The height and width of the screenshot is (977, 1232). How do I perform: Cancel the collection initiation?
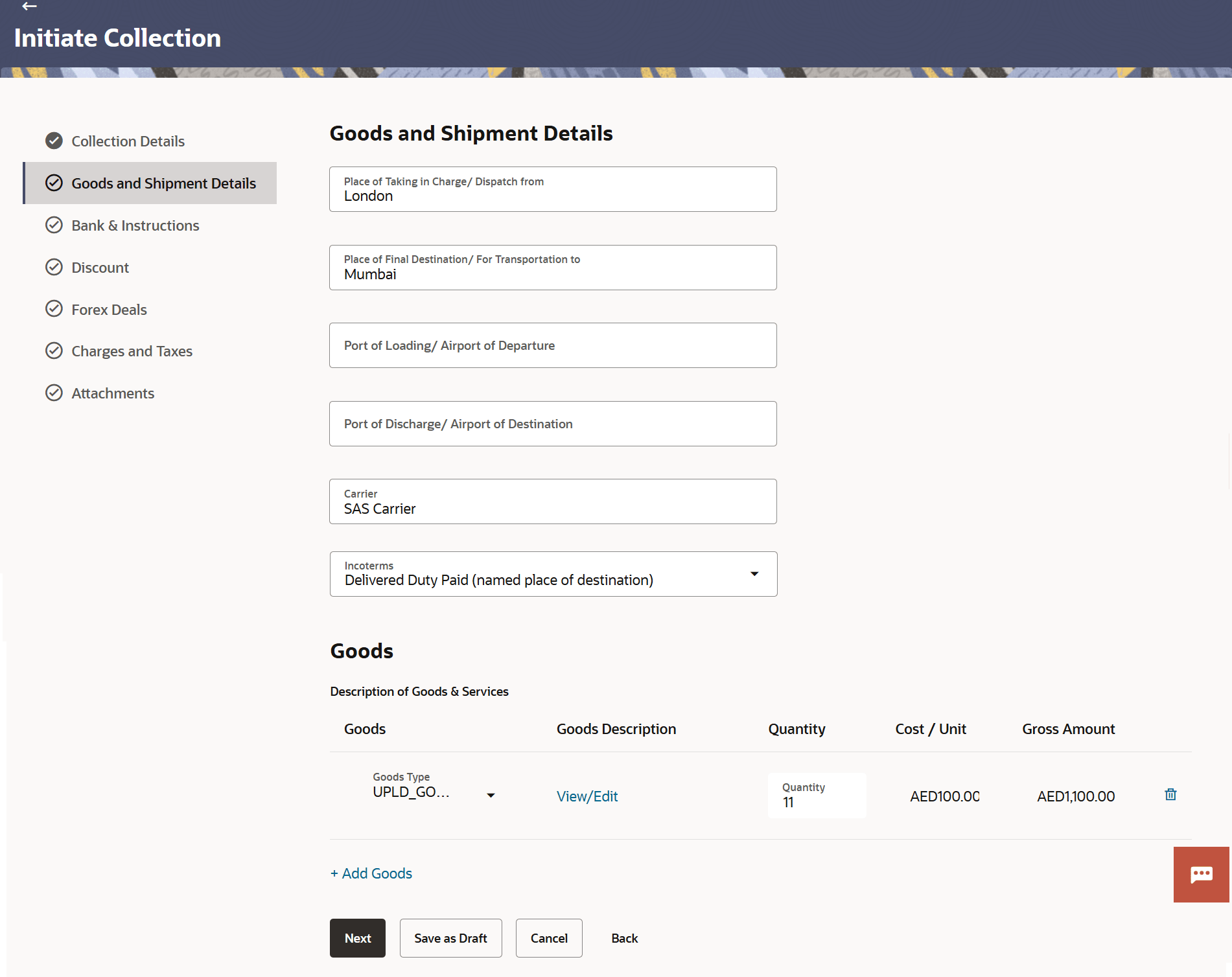pyautogui.click(x=549, y=938)
